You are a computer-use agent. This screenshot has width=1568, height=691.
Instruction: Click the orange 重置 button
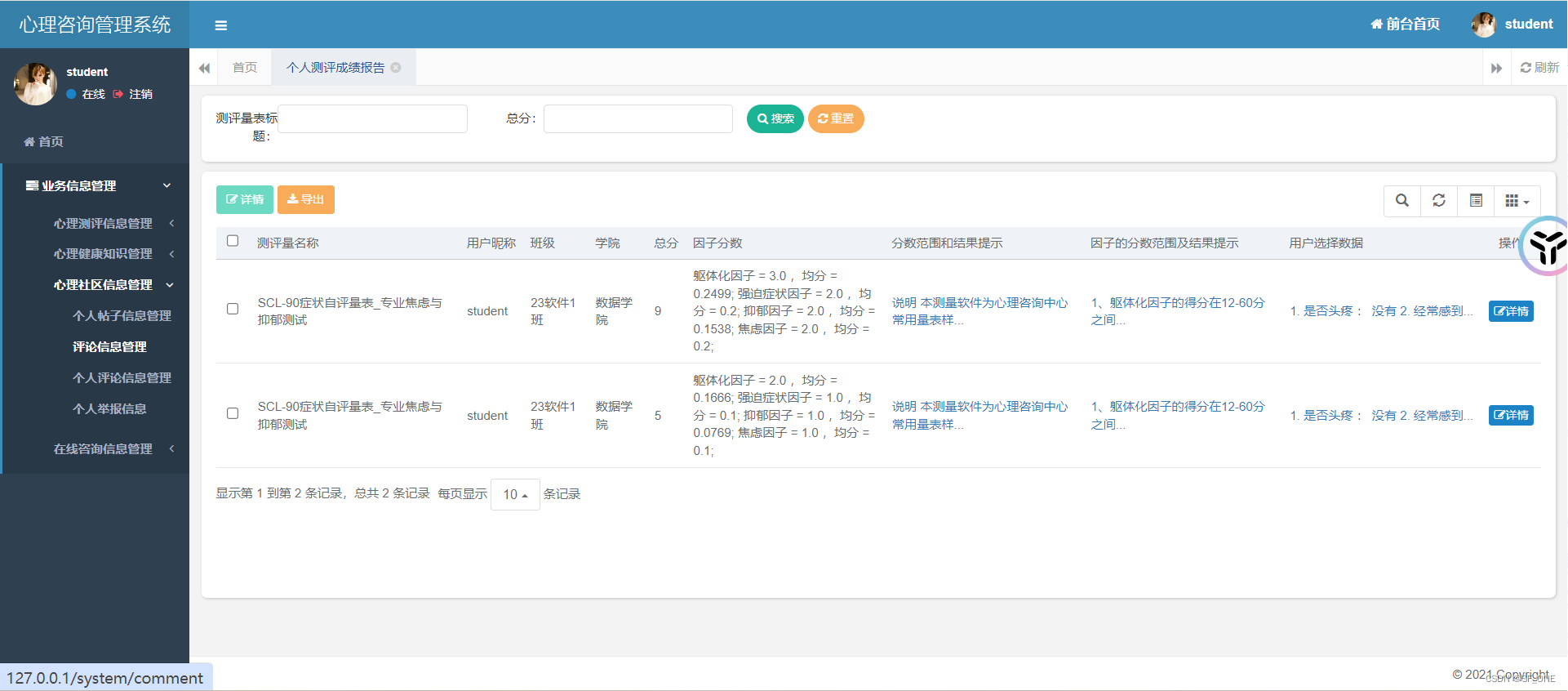coord(836,119)
